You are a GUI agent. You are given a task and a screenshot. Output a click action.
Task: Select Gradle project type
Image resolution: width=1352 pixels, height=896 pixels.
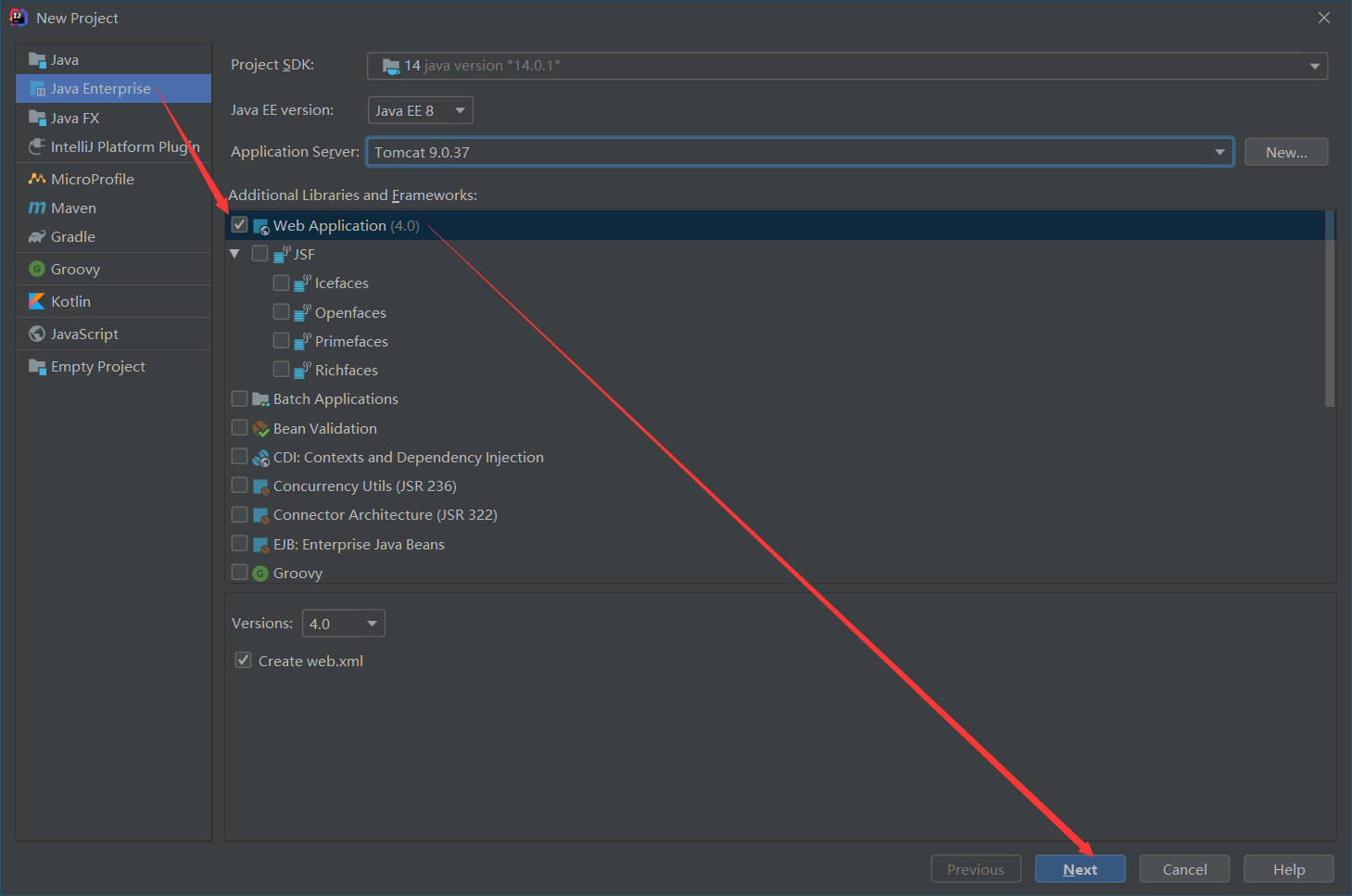pos(114,236)
